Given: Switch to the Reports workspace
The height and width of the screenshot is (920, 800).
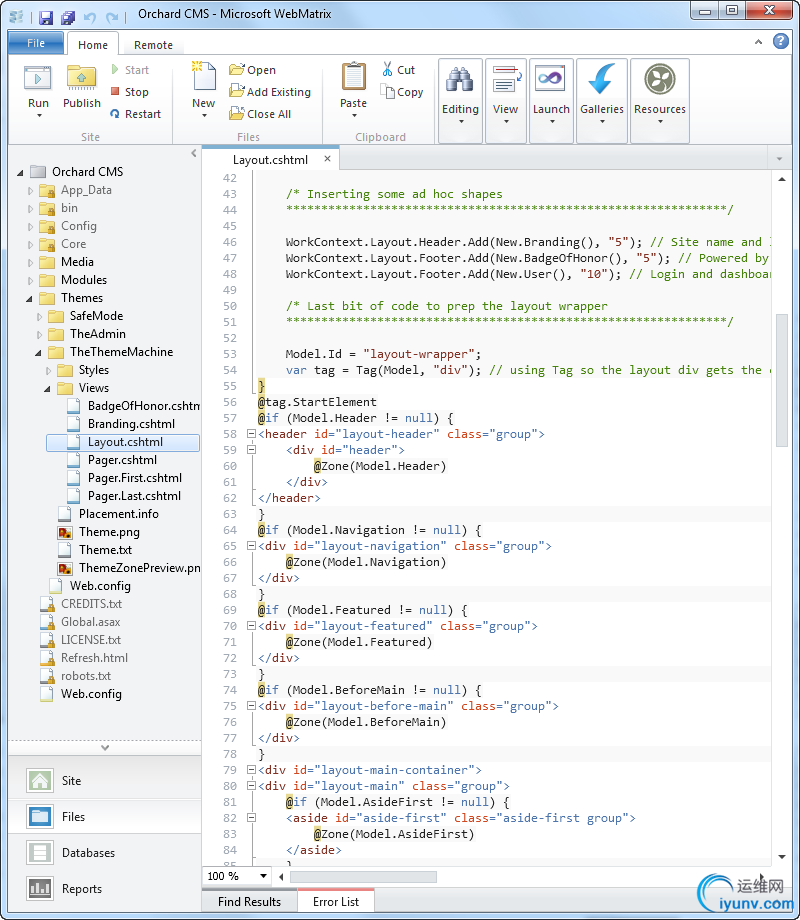Looking at the screenshot, I should click(x=104, y=888).
